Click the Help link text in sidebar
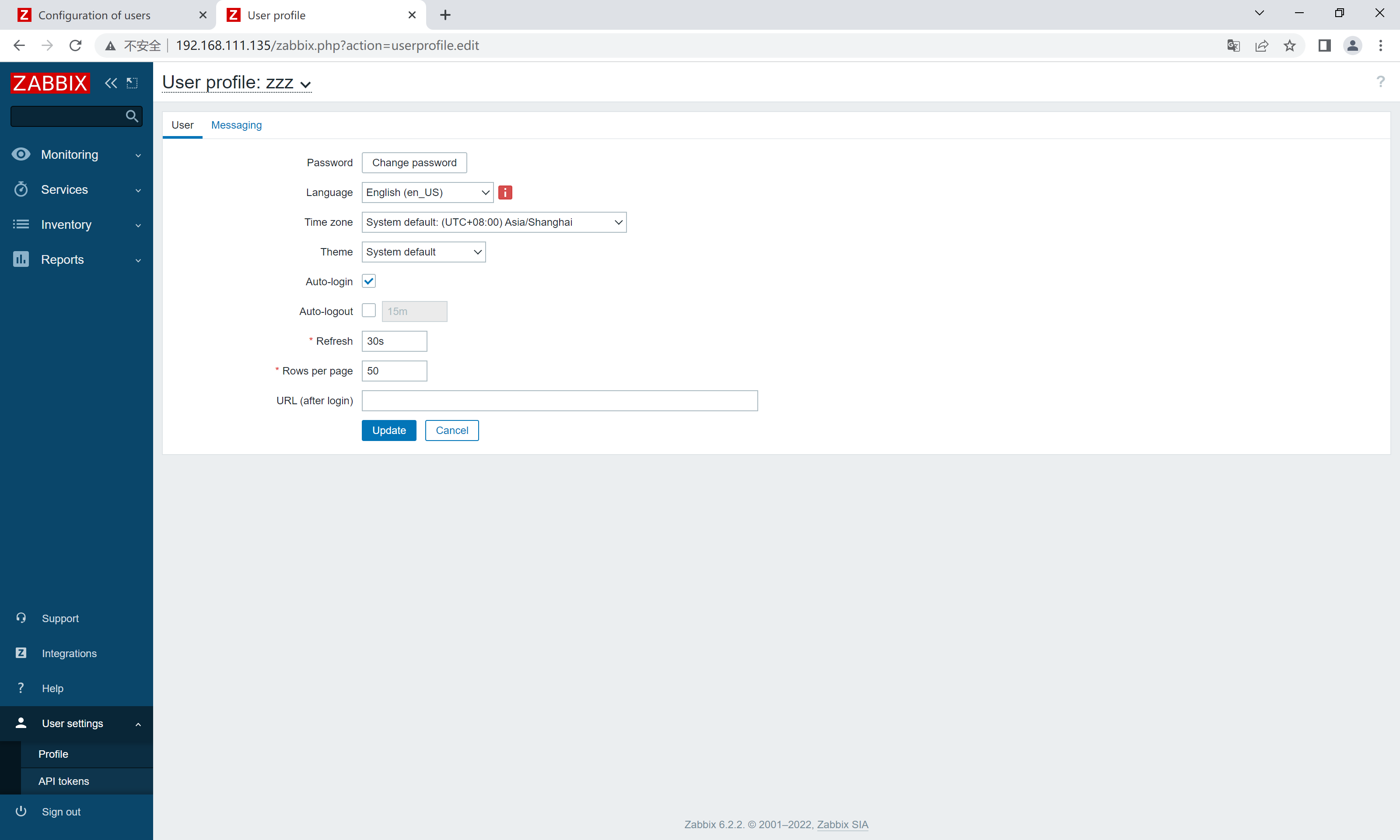The width and height of the screenshot is (1400, 840). (x=52, y=688)
